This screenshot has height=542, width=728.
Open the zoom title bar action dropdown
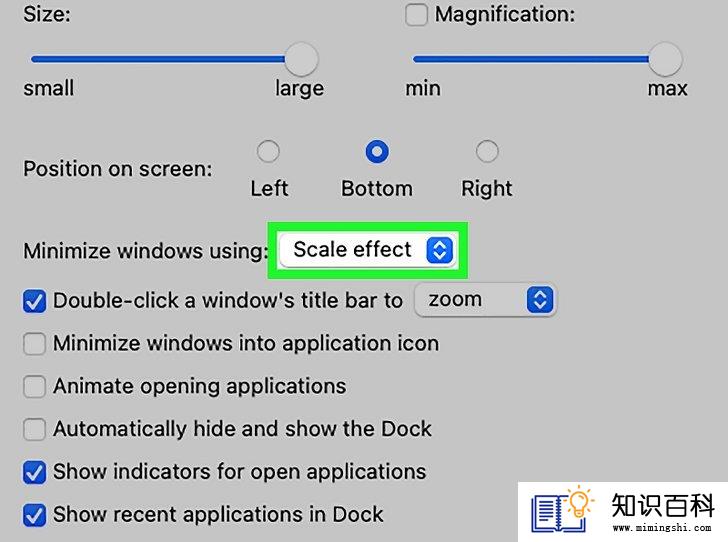(485, 300)
